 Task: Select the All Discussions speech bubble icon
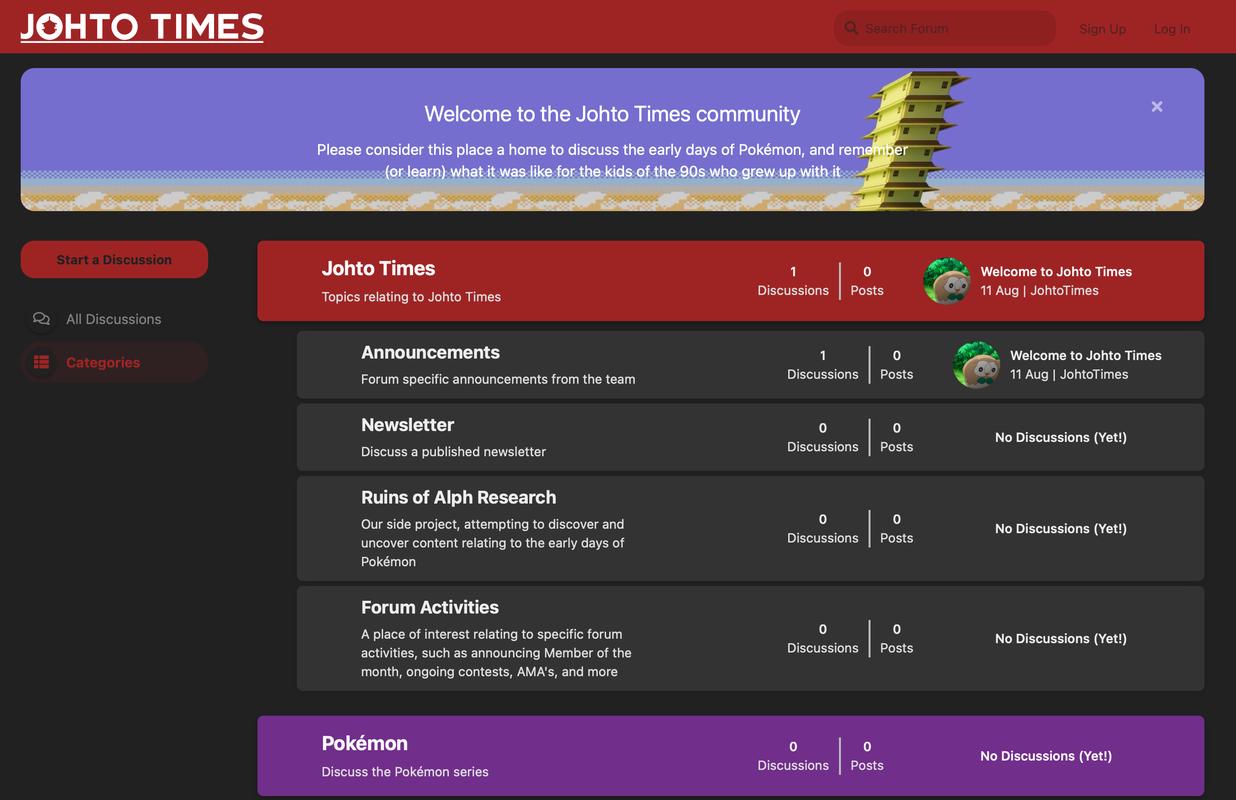[x=41, y=318]
